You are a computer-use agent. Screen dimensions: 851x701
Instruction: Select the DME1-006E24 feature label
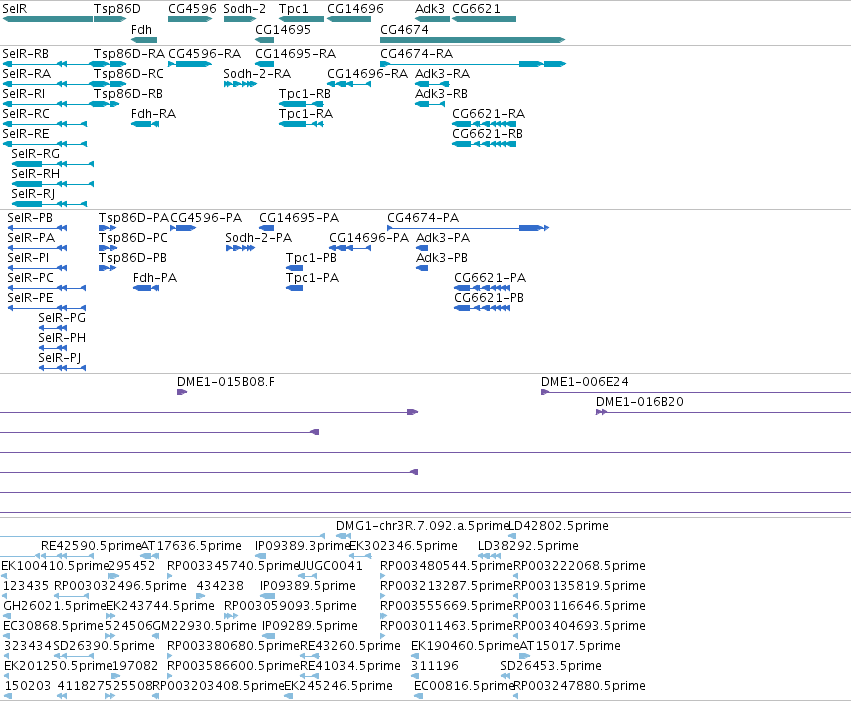585,381
